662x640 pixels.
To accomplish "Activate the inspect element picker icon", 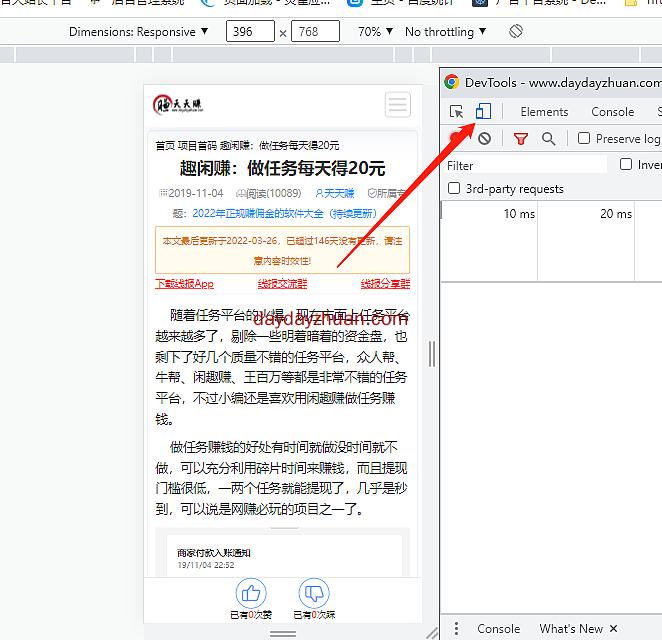I will 456,111.
